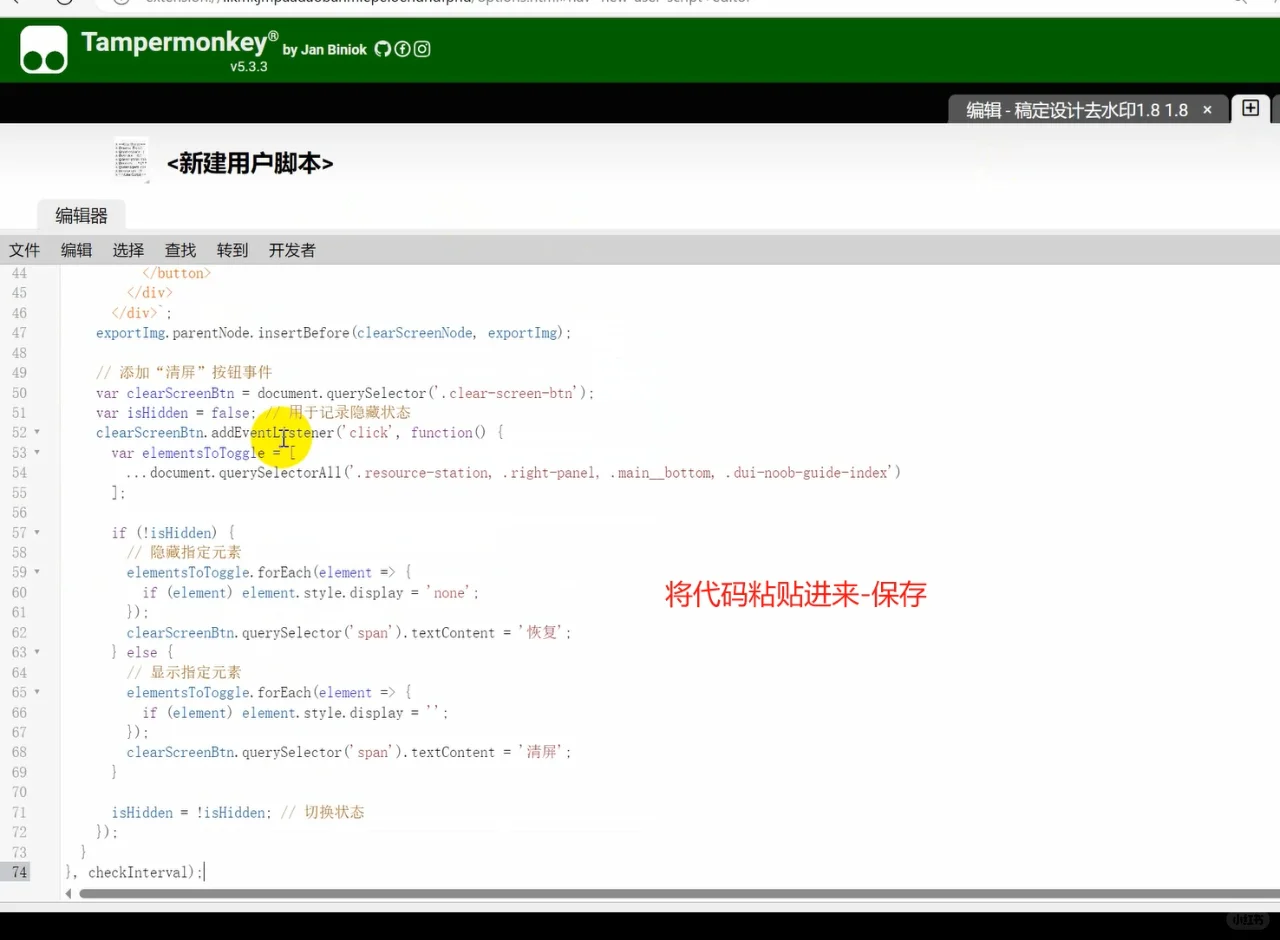Click the 'isHidden = !isHidden' line

(x=238, y=813)
